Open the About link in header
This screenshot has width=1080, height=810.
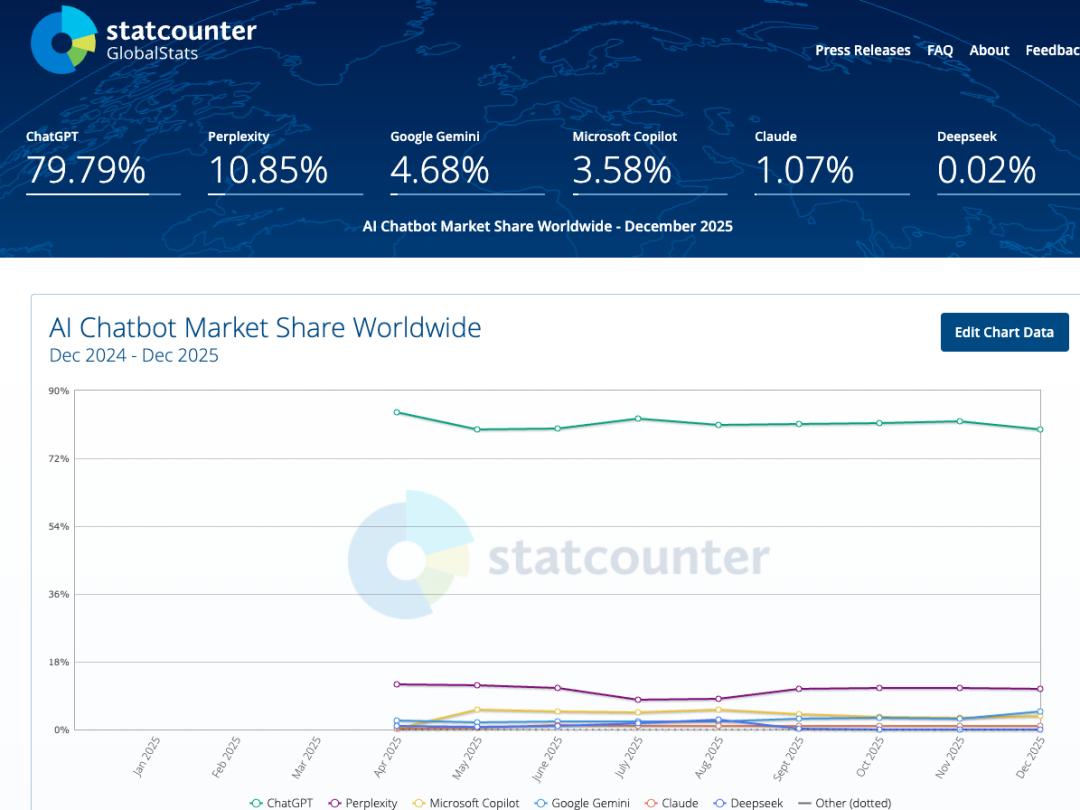tap(988, 50)
